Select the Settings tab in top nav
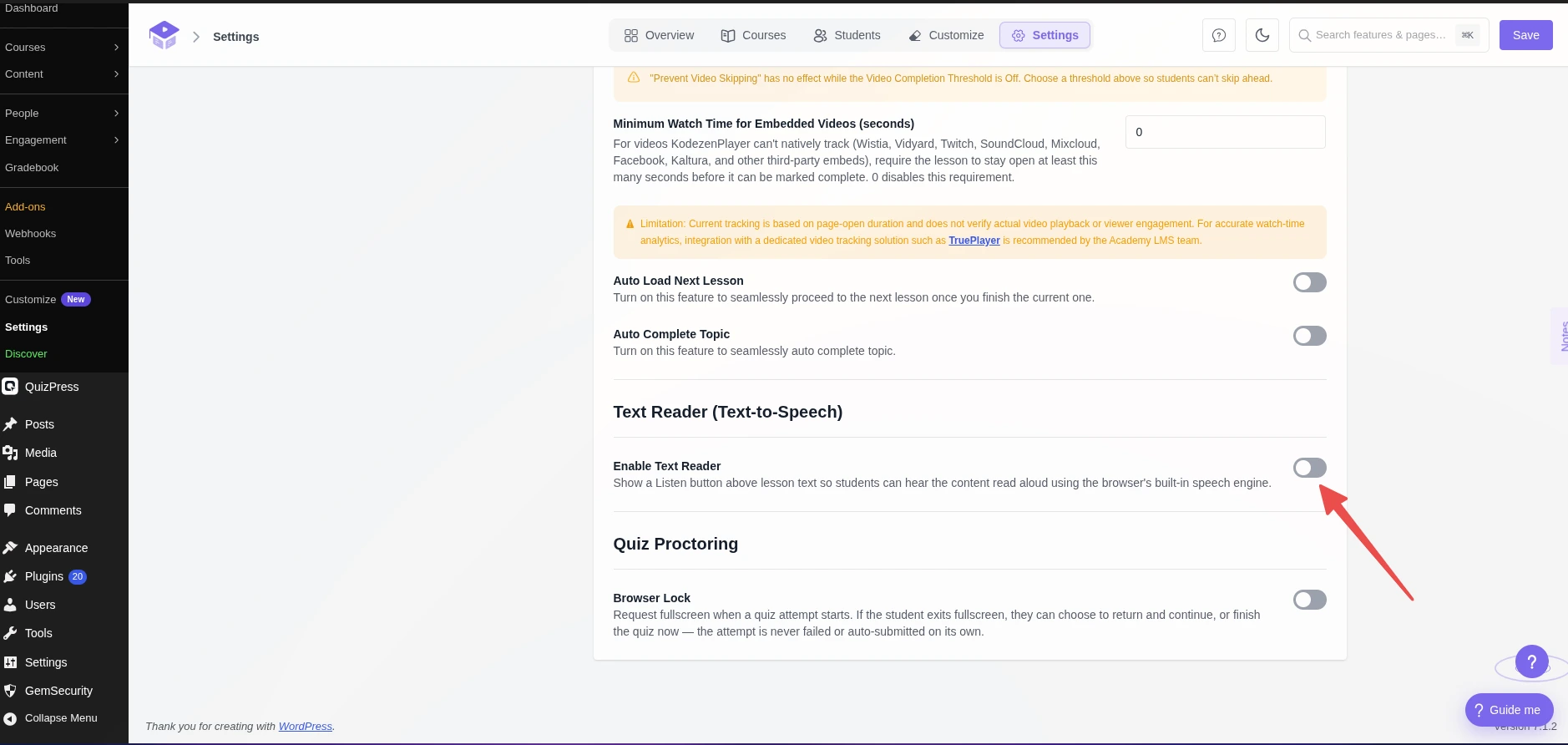Image resolution: width=1568 pixels, height=745 pixels. 1044,35
